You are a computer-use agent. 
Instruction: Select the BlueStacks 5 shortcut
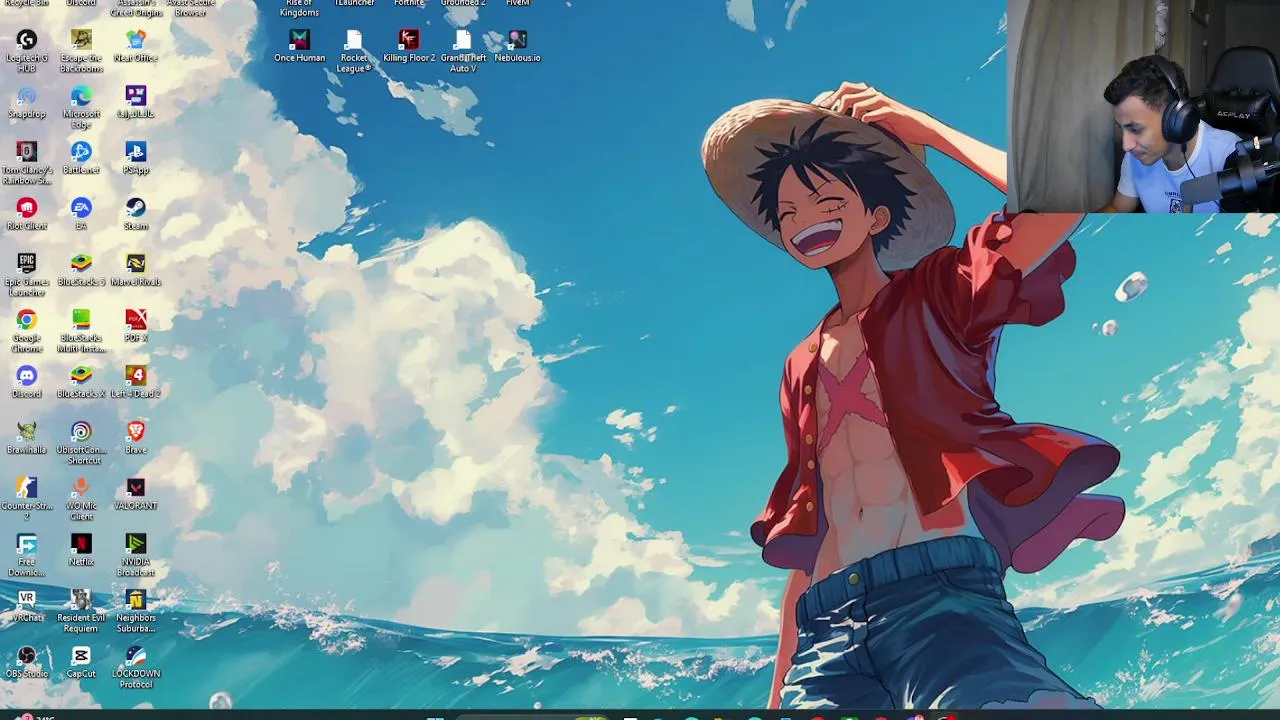81,264
